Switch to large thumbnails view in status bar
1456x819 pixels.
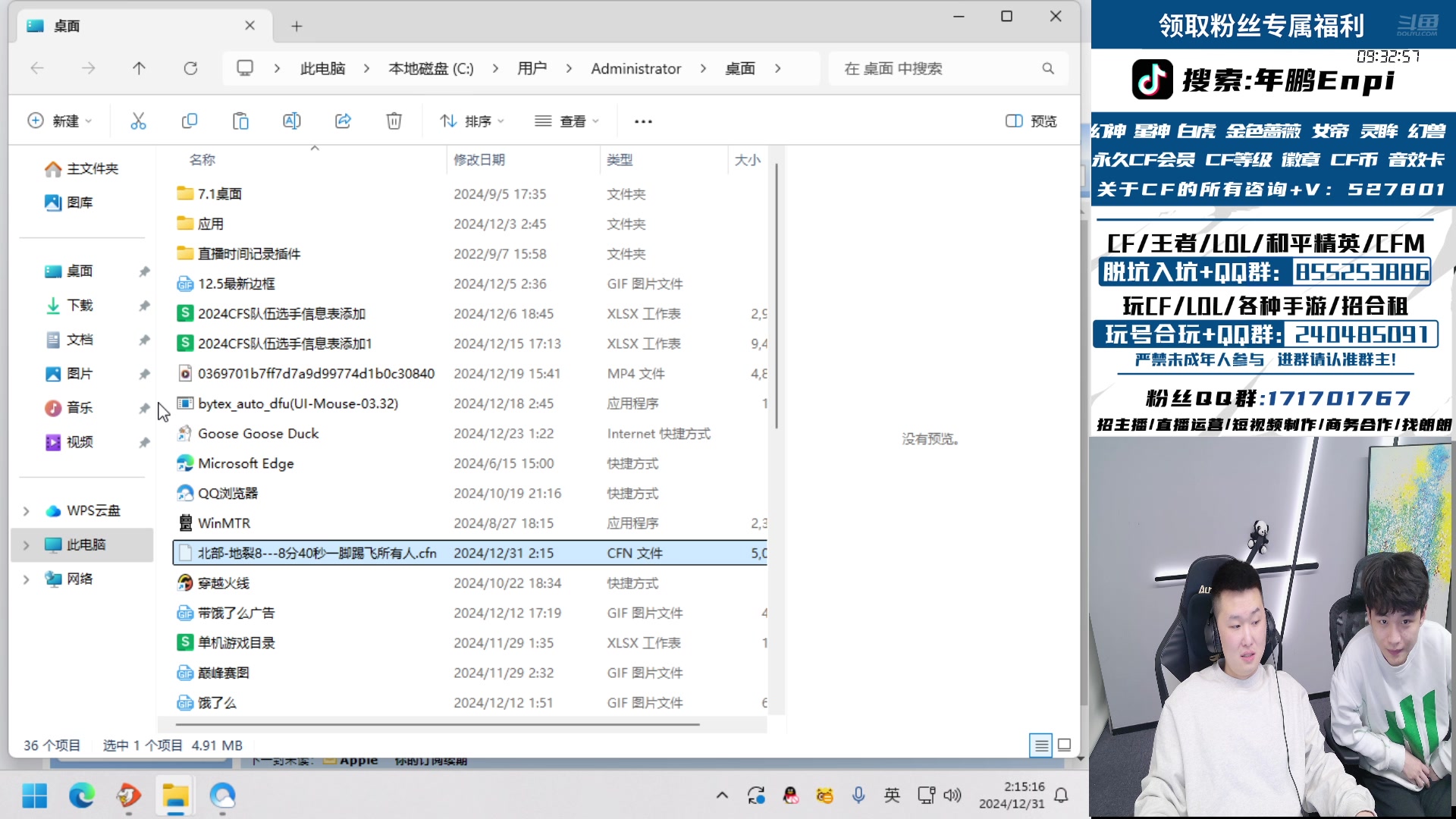click(1065, 745)
